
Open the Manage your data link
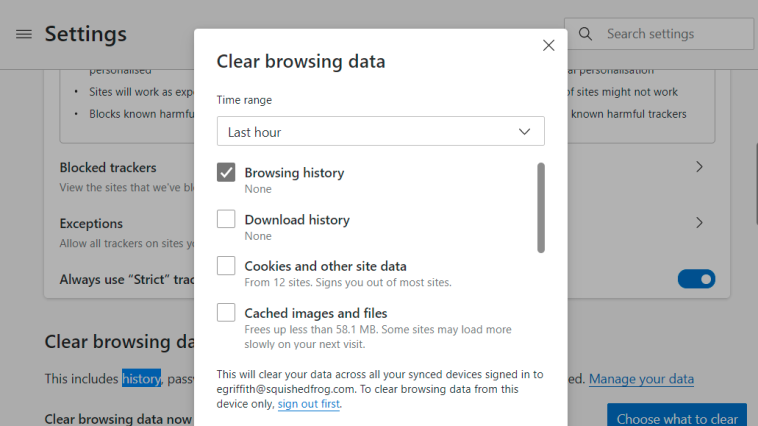point(641,379)
